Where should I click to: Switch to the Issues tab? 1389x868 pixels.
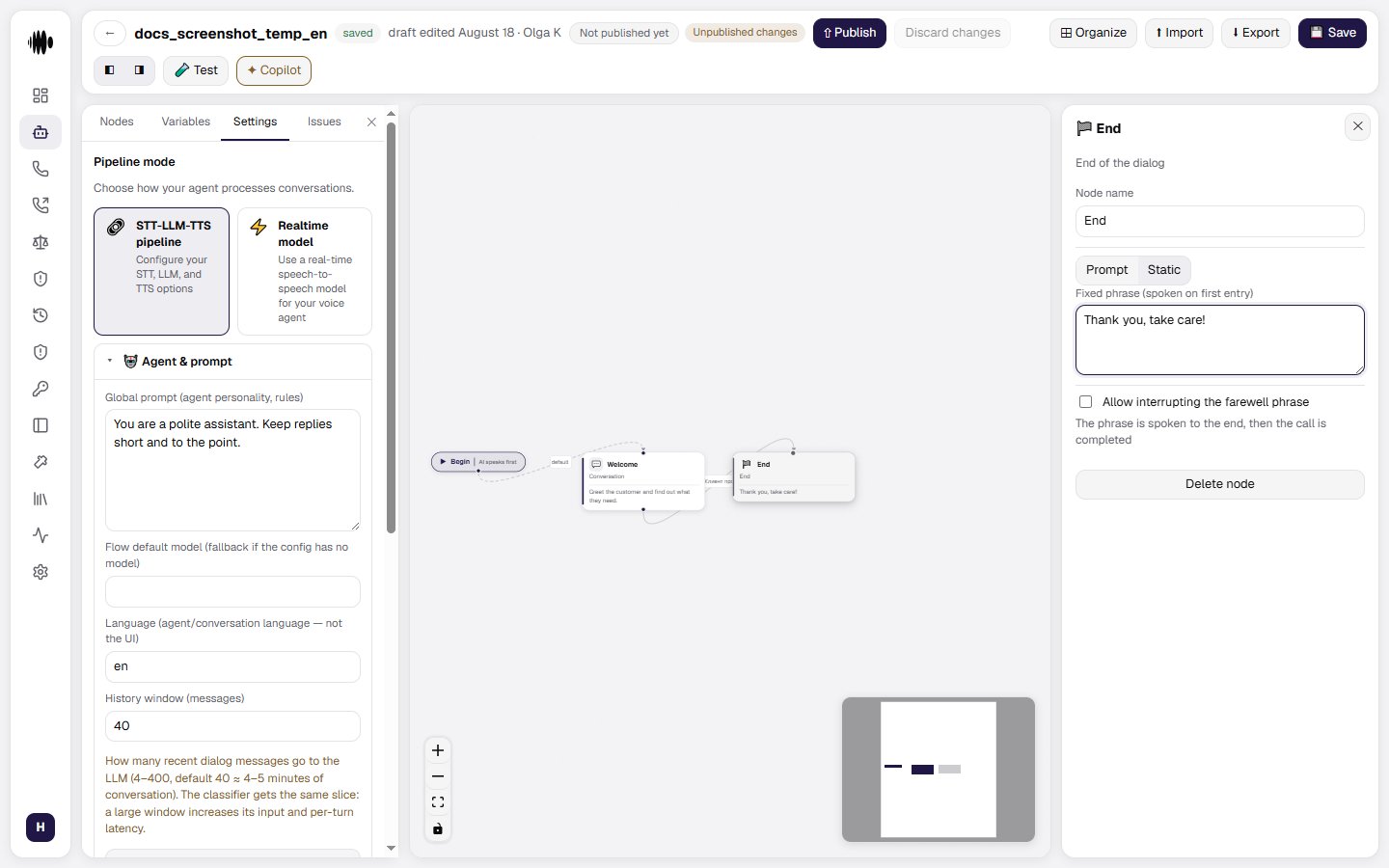point(324,122)
